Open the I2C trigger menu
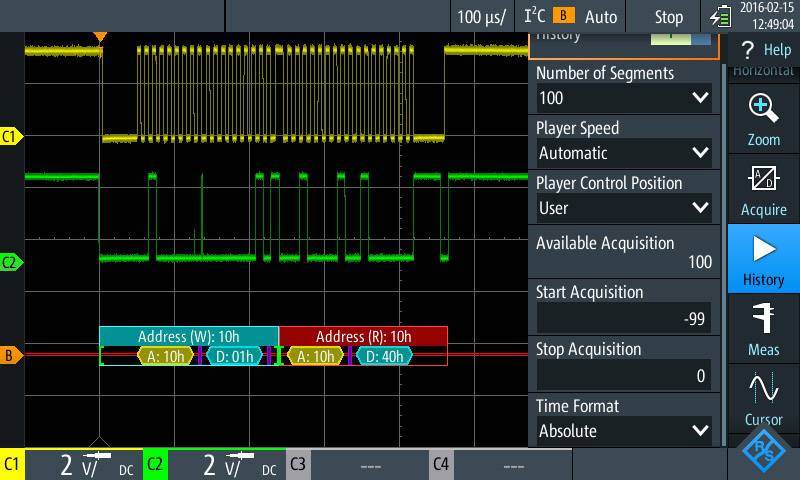800x480 pixels. [548, 17]
